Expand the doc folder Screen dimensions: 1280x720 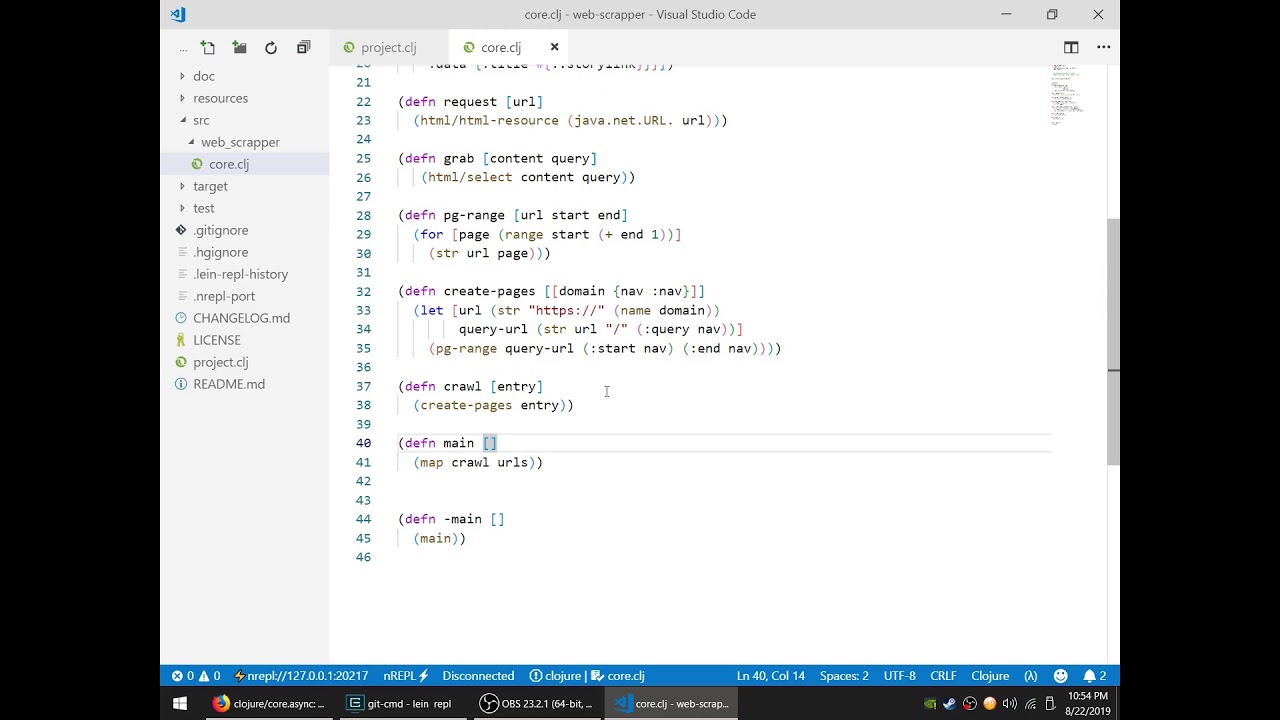[x=204, y=76]
